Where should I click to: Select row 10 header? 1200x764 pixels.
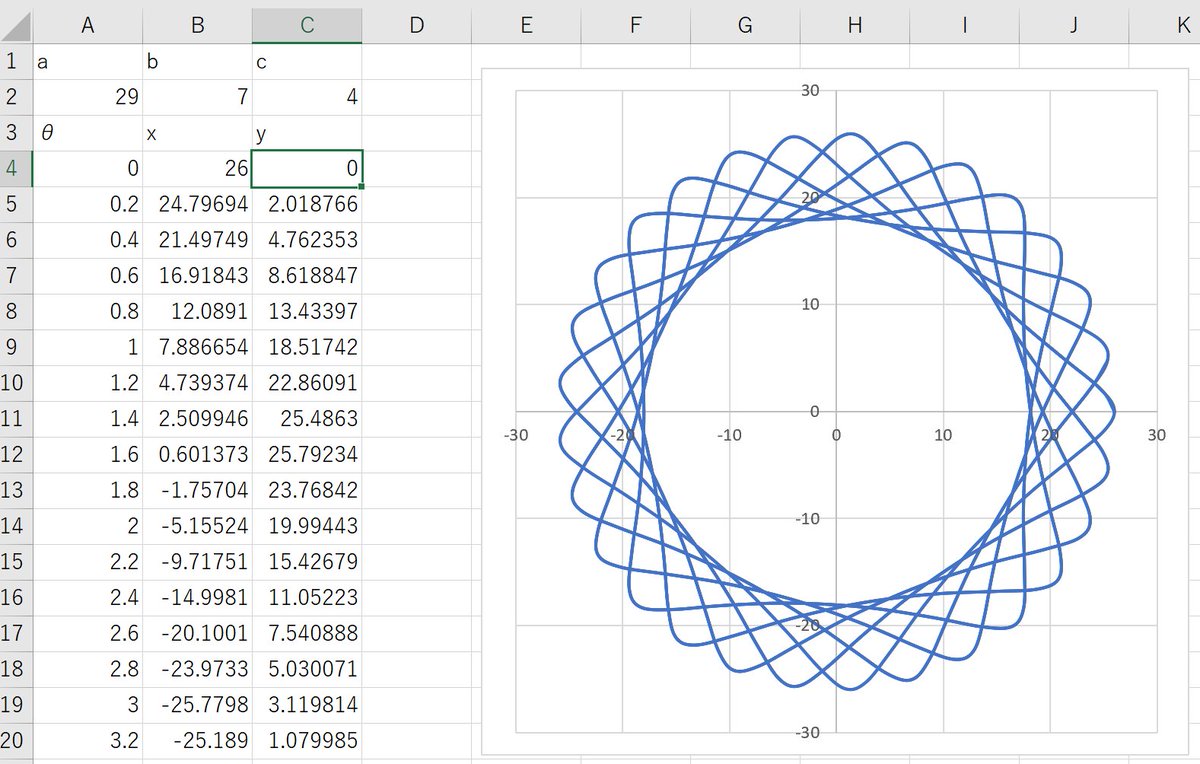click(x=16, y=383)
